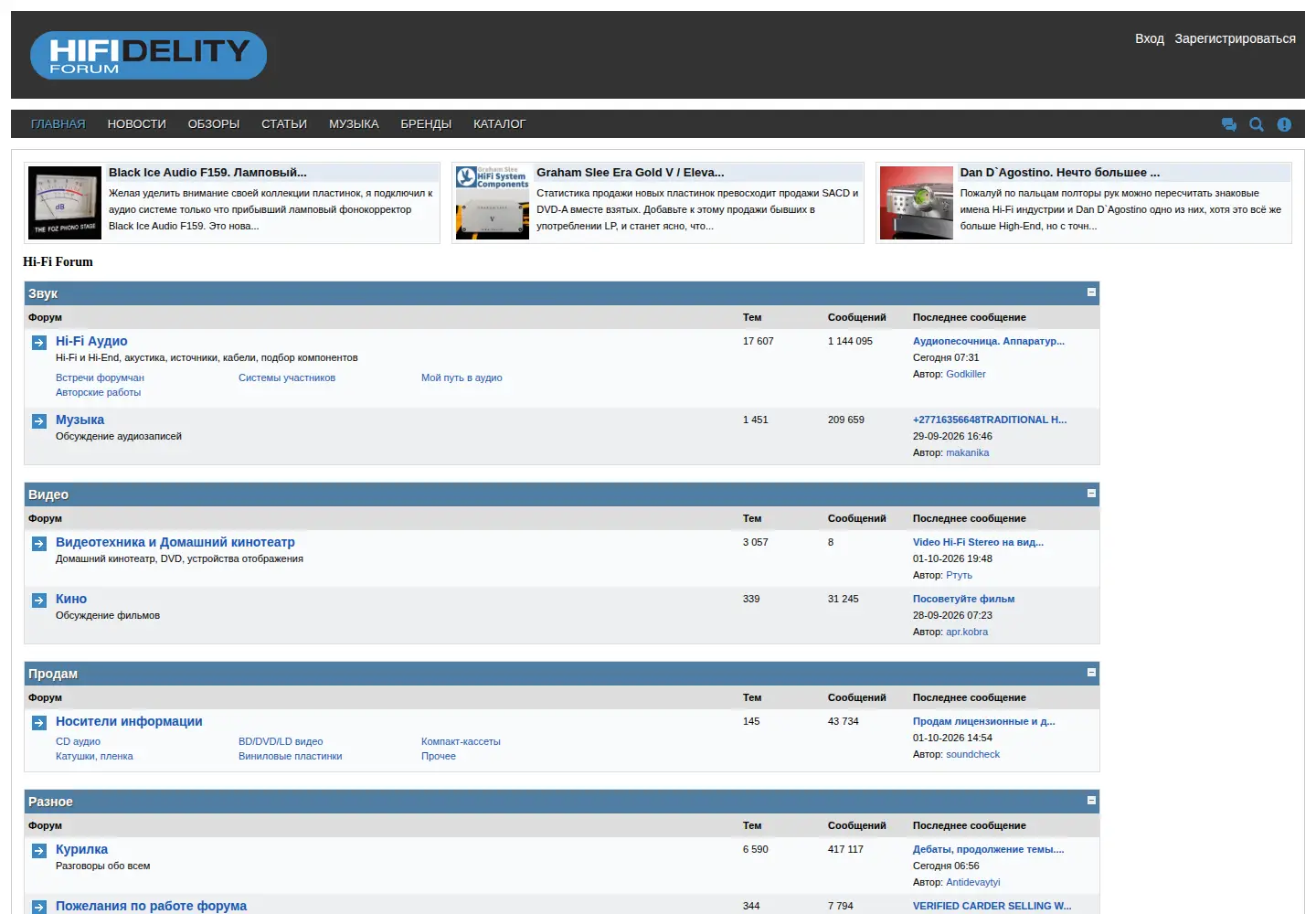Viewport: 1316px width, 914px height.
Task: Open the НОВОСТИ menu item
Action: tap(137, 124)
